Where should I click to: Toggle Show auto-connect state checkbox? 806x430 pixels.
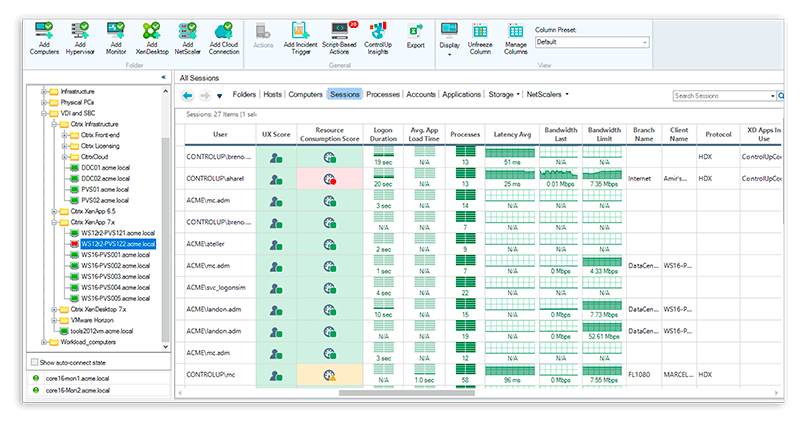coord(34,362)
